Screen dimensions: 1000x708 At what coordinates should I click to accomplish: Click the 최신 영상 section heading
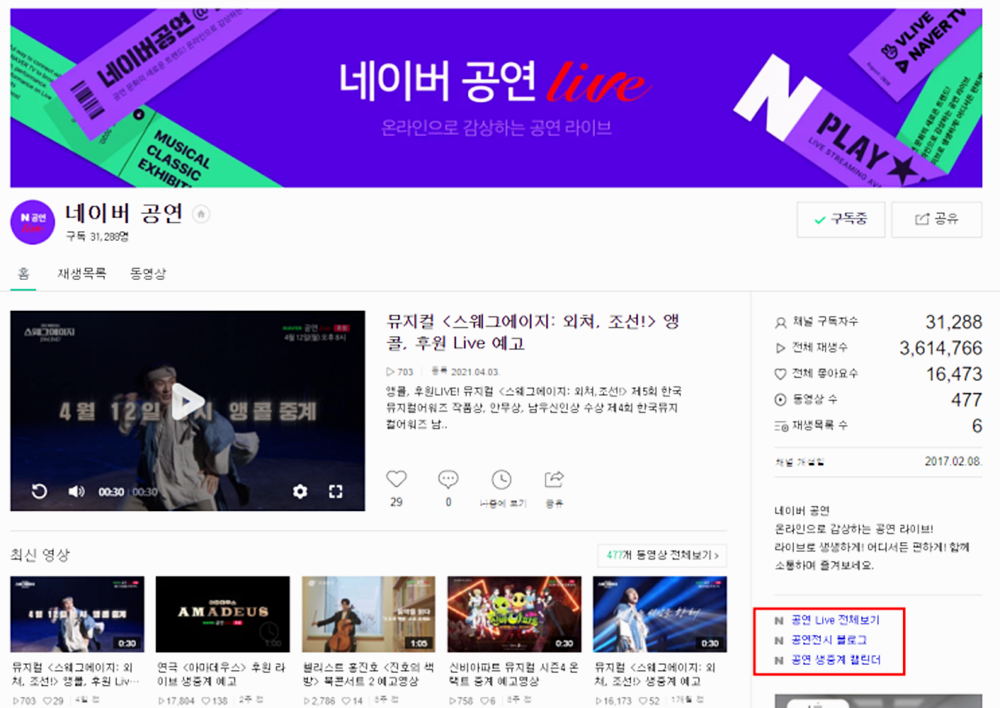(40, 555)
